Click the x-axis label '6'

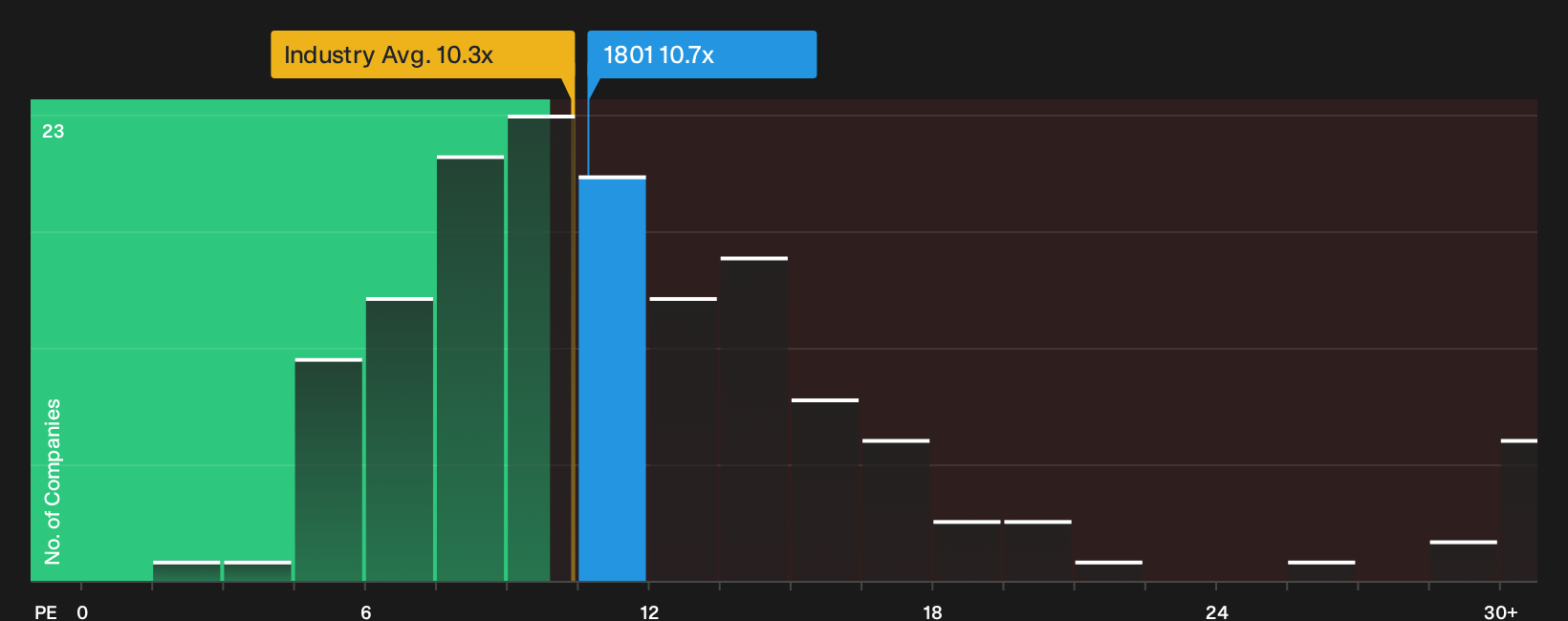coord(366,612)
